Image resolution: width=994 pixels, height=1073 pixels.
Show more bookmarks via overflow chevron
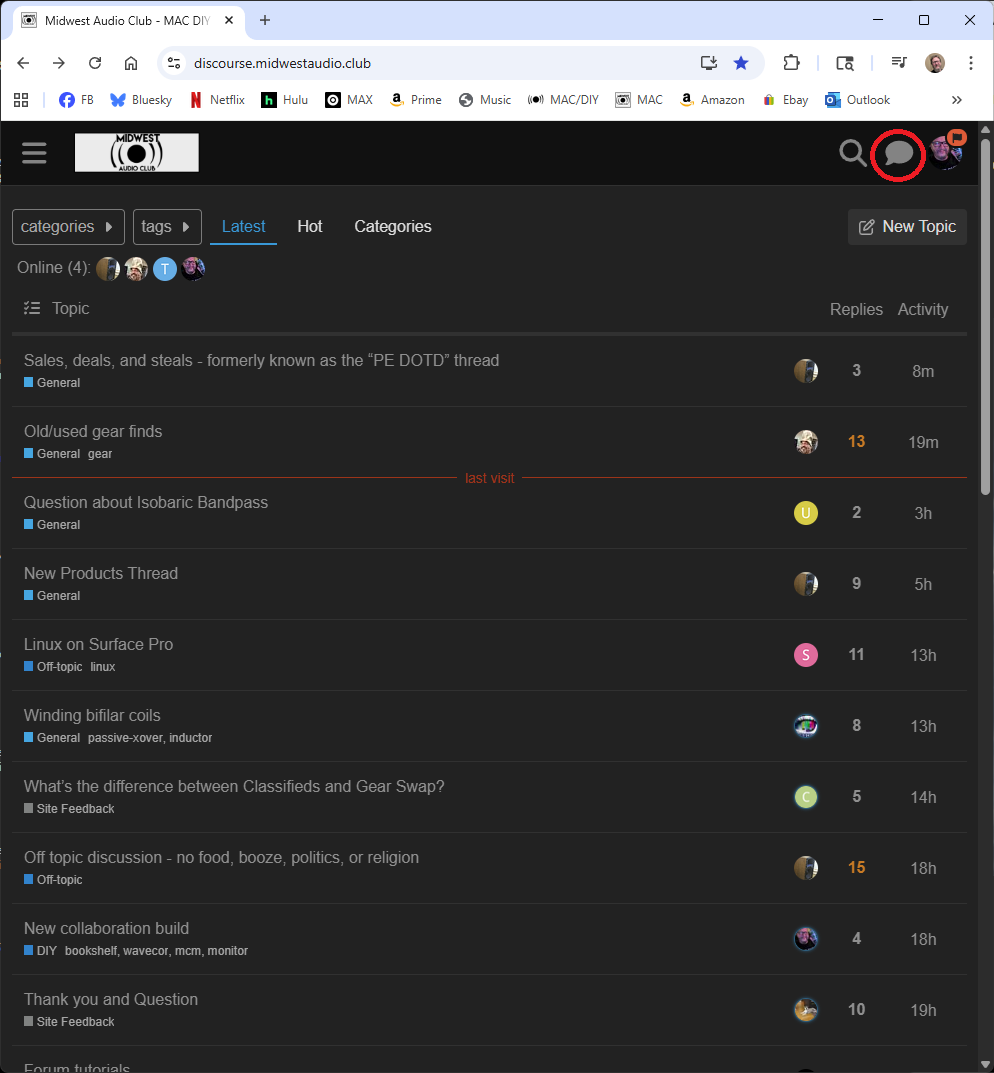click(x=957, y=100)
